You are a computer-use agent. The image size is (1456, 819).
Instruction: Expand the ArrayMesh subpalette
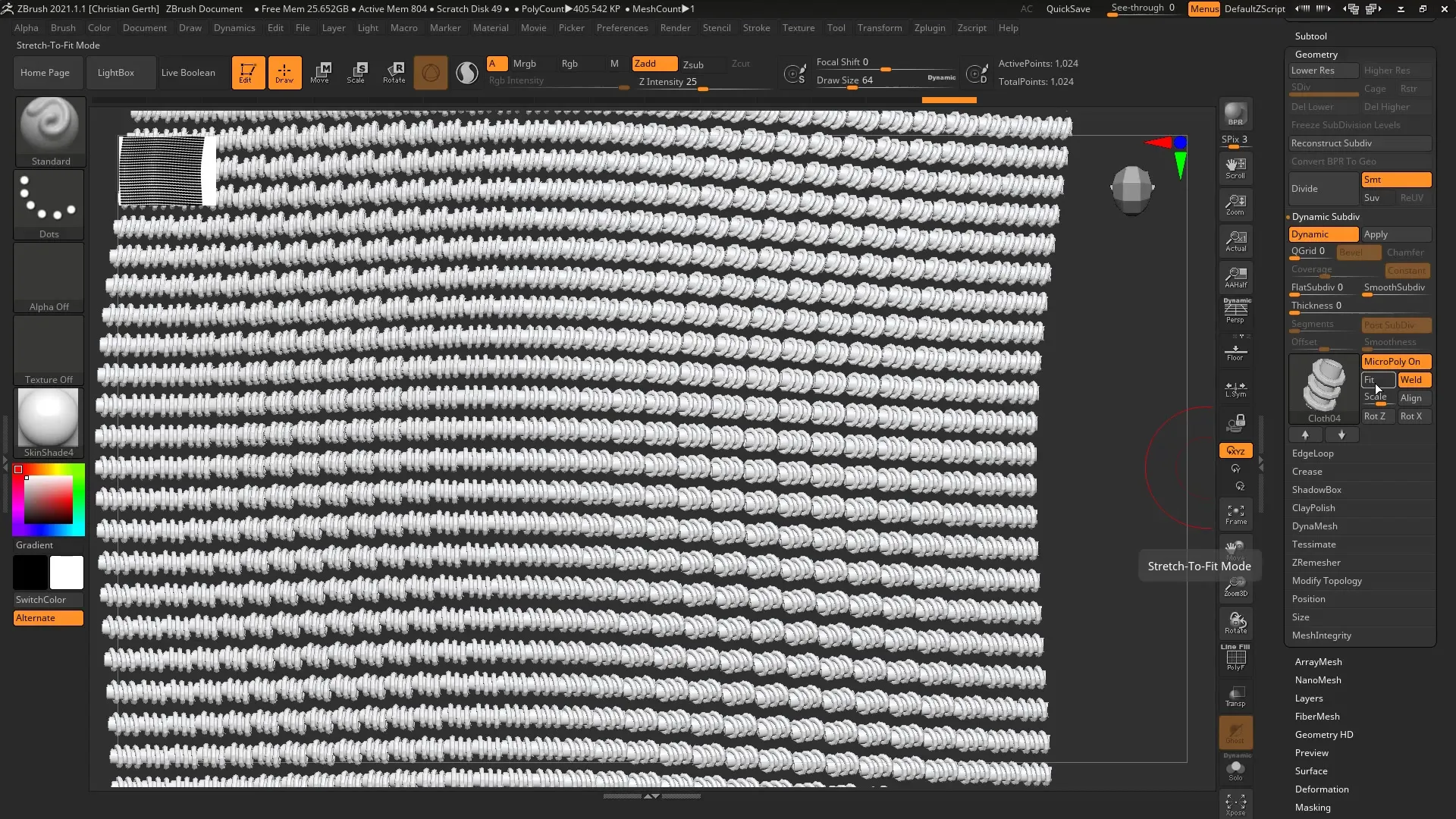click(1318, 662)
